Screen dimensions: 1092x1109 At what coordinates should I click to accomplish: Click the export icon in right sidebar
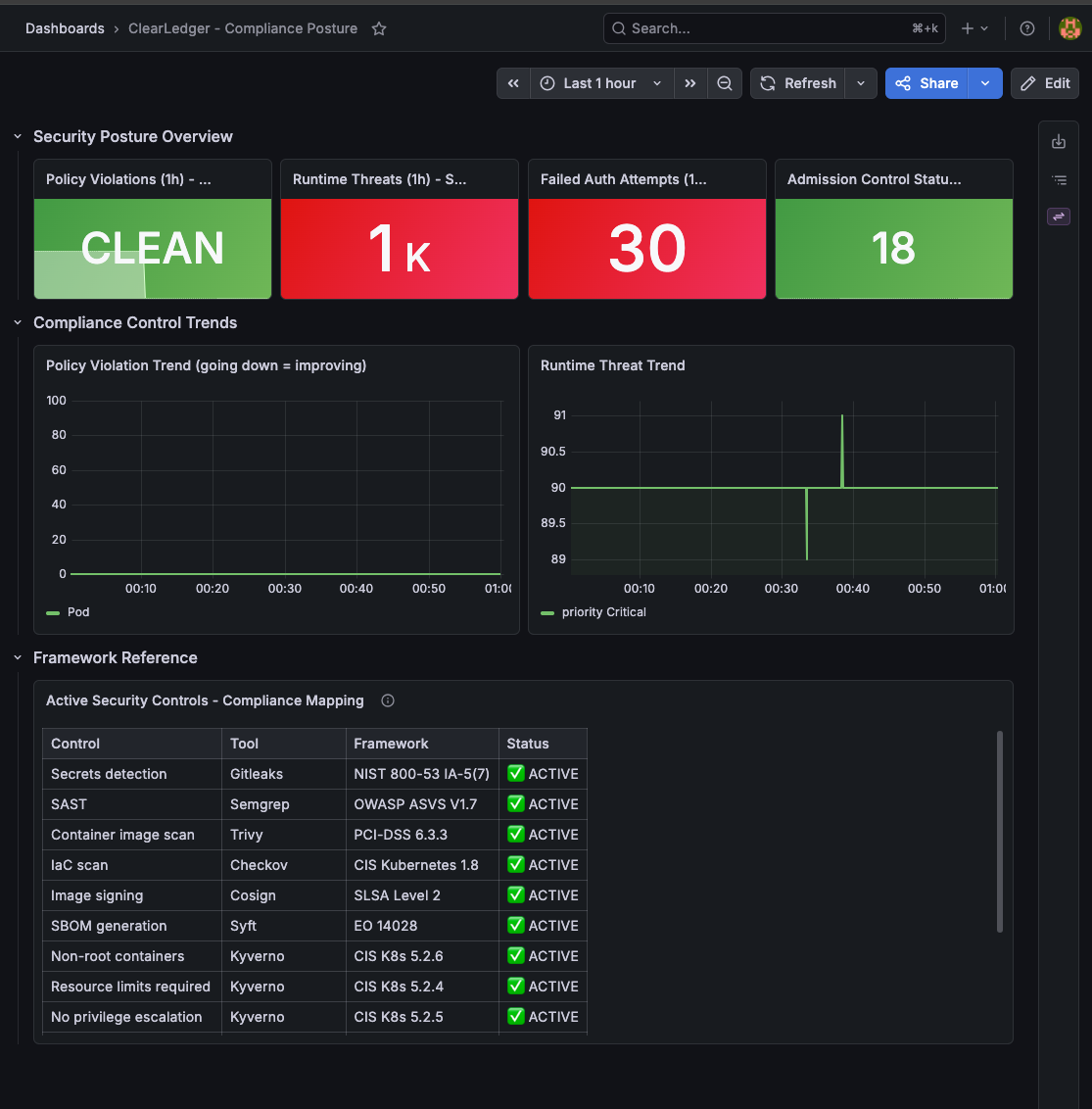[x=1059, y=142]
